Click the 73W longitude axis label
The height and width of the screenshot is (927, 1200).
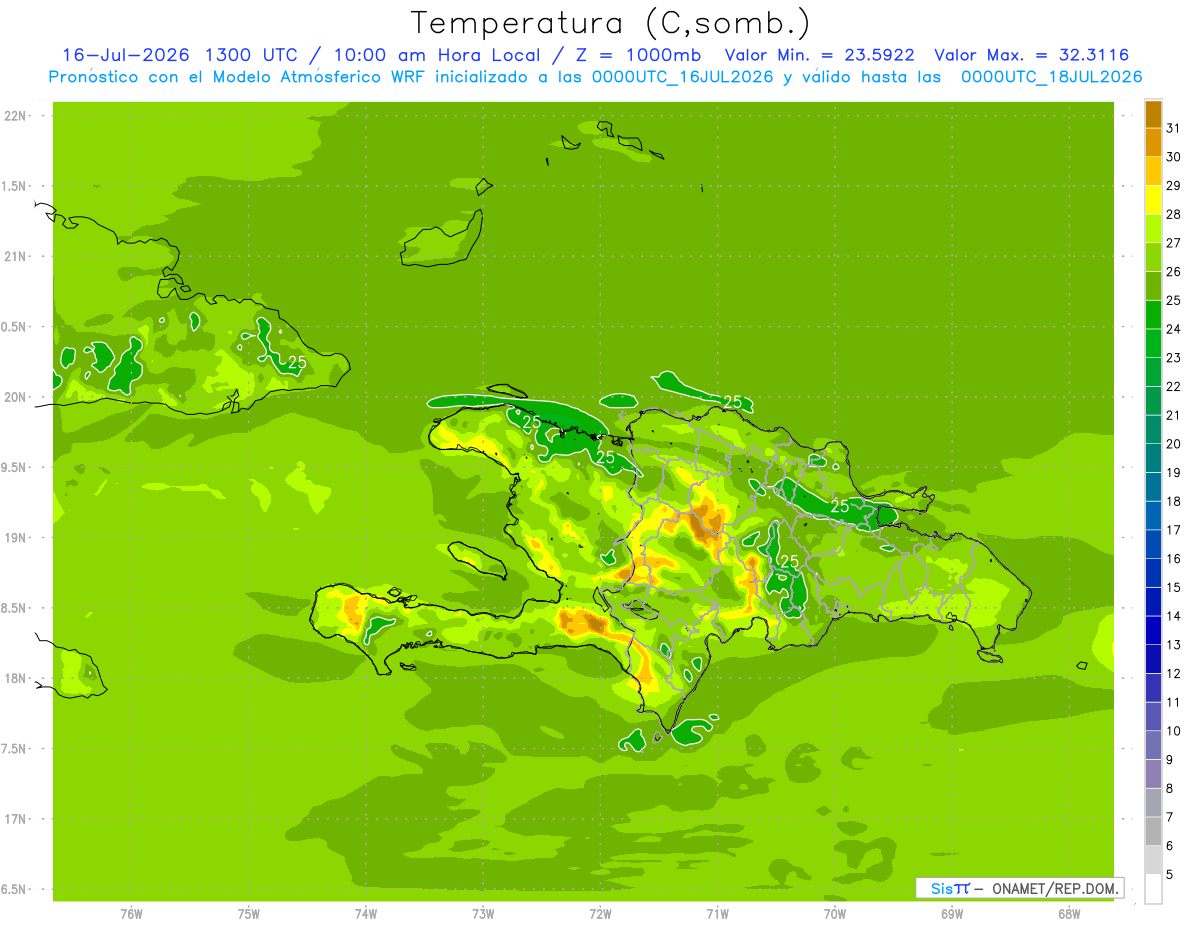click(x=483, y=914)
